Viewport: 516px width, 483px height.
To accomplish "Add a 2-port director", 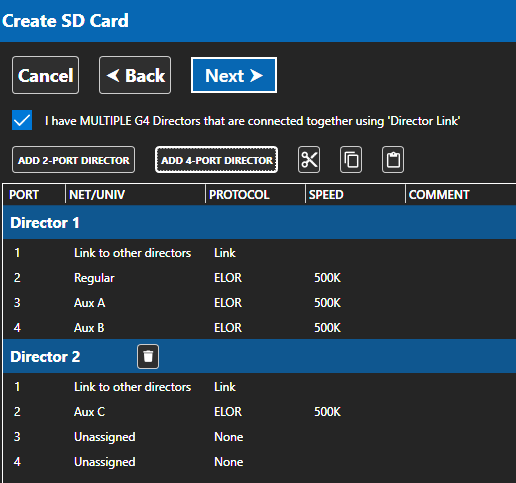I will (73, 160).
